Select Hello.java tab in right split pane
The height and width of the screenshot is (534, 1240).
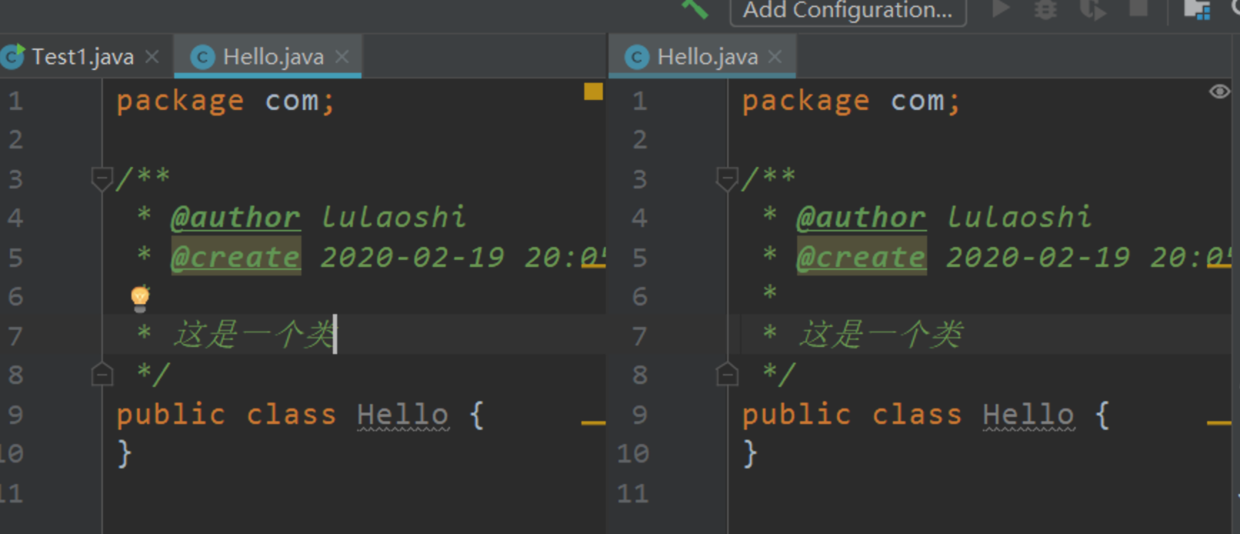706,57
